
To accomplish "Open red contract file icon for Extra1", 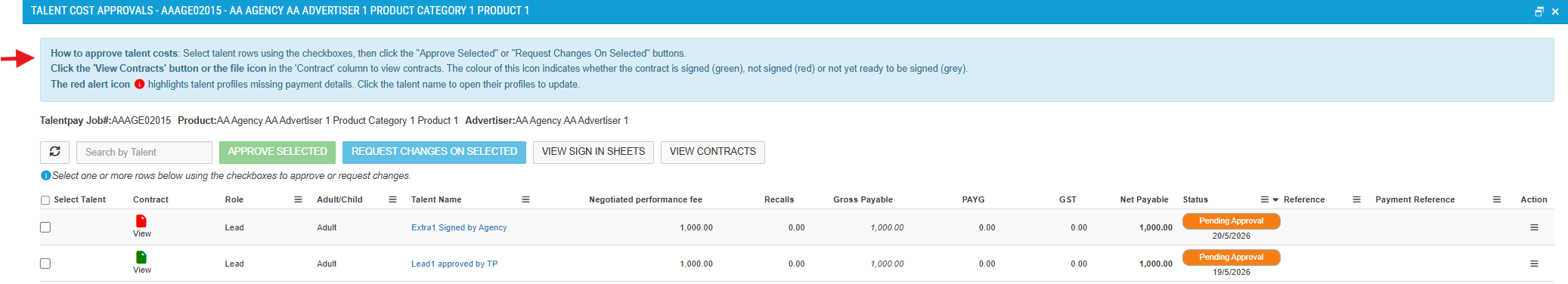I will 141,221.
